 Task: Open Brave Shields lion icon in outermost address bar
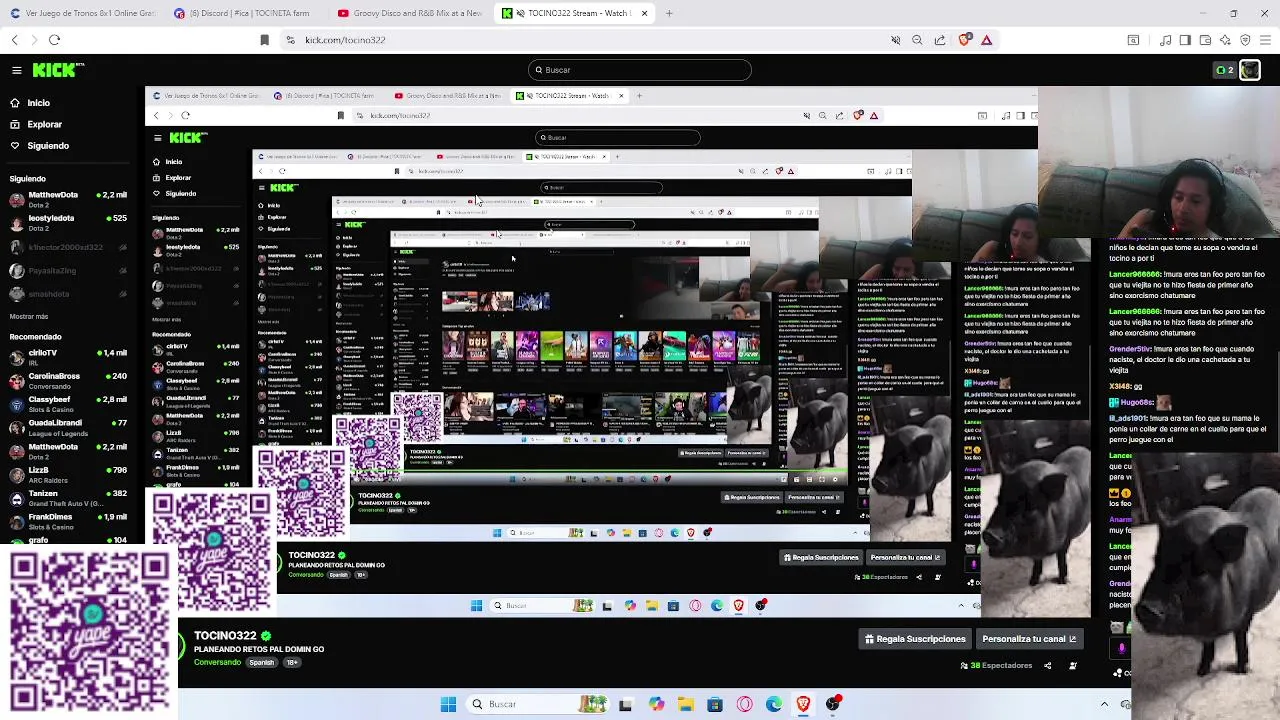click(x=964, y=40)
